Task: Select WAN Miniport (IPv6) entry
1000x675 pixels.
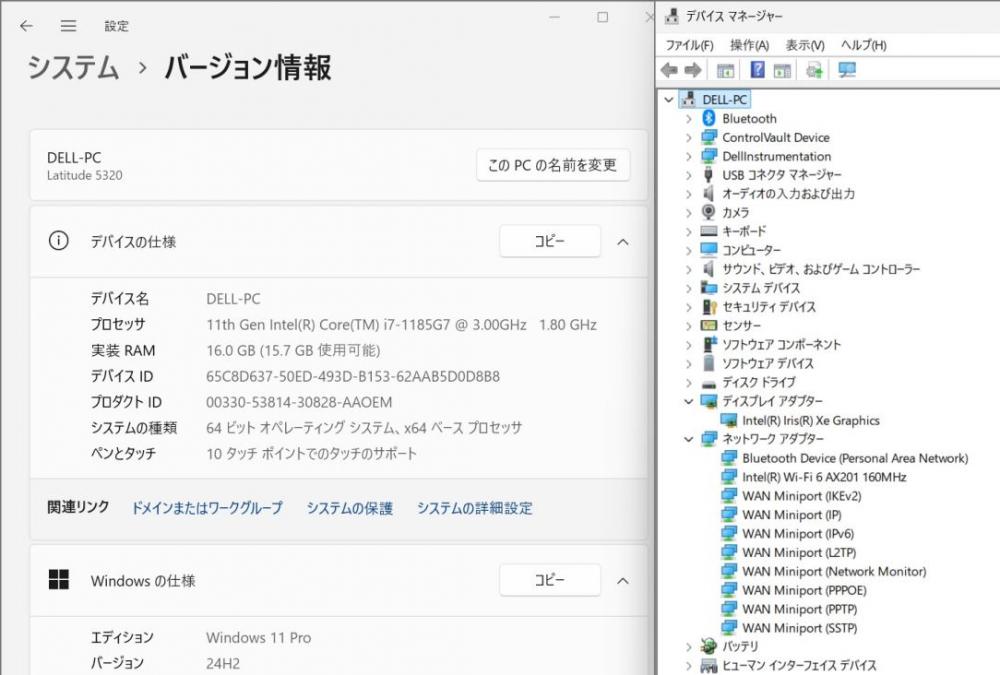Action: point(798,533)
